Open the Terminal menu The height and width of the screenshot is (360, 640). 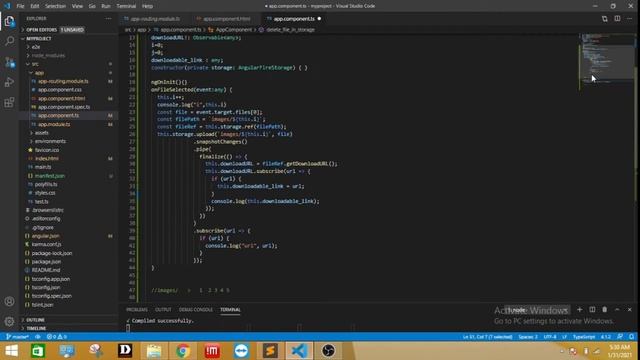coord(126,6)
